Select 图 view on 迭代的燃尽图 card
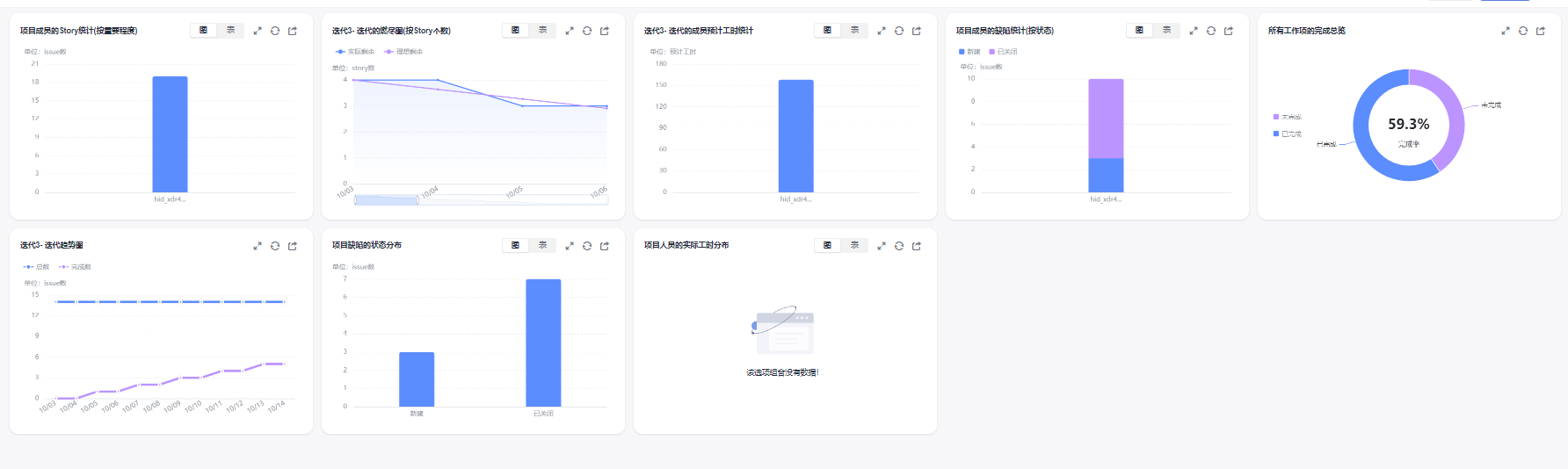 (516, 31)
